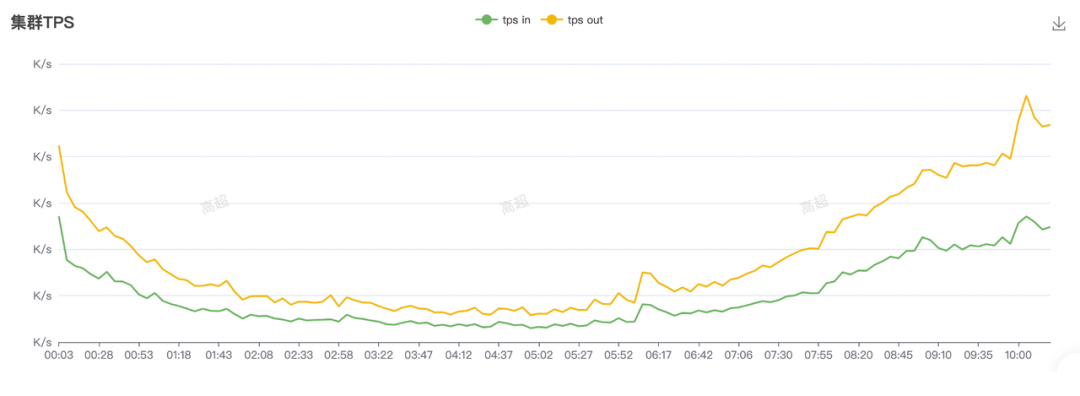Click the 04:37 time axis label

coord(498,355)
